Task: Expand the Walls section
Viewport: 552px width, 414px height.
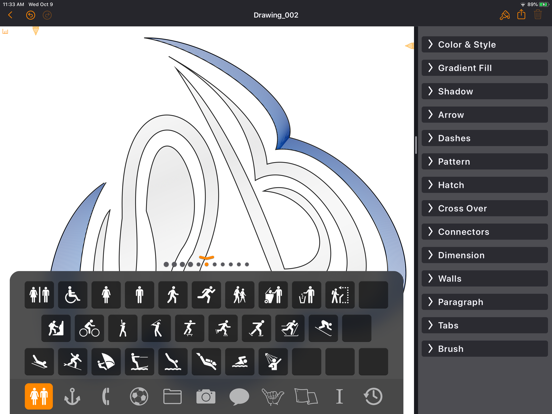Action: pyautogui.click(x=485, y=279)
